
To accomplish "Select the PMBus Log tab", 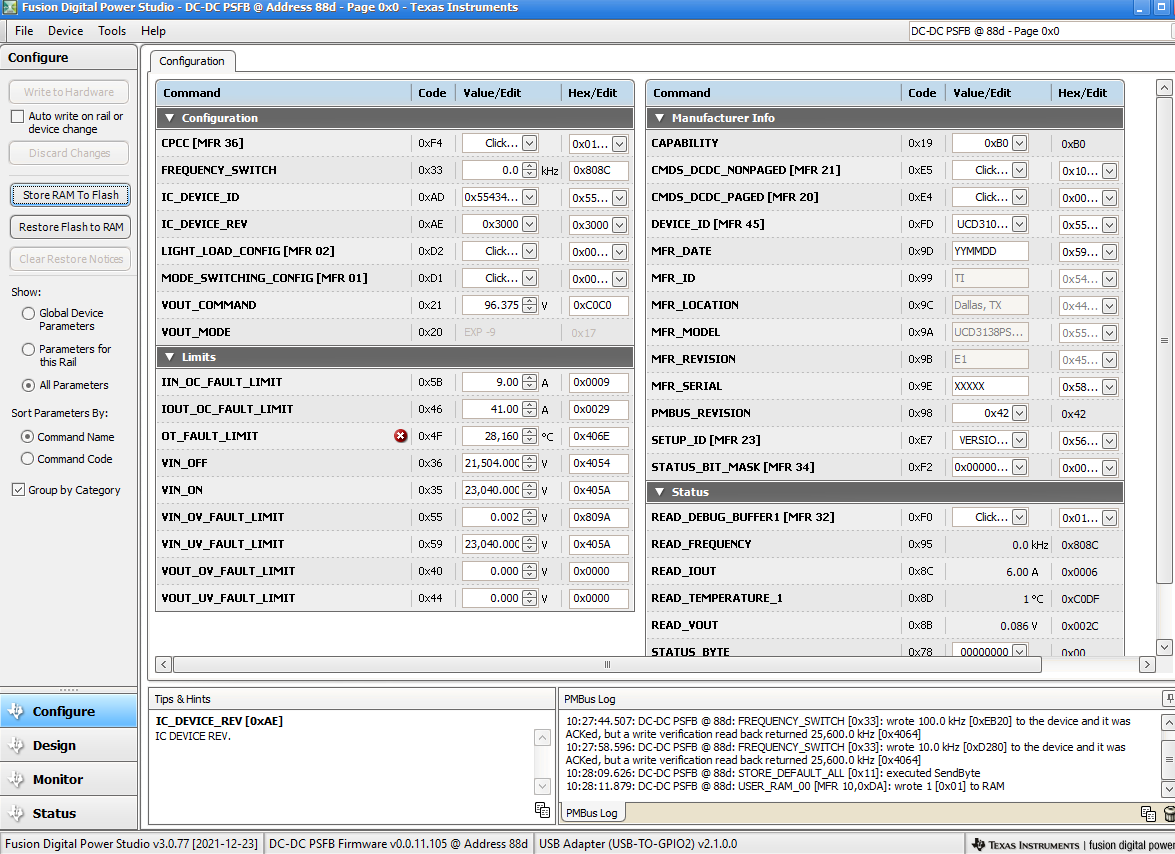I will (592, 813).
